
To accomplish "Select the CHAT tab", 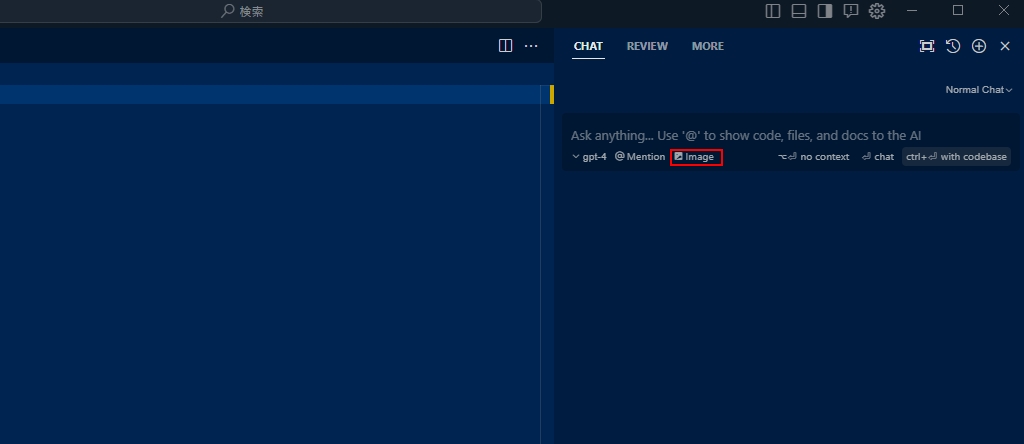I will click(x=588, y=46).
